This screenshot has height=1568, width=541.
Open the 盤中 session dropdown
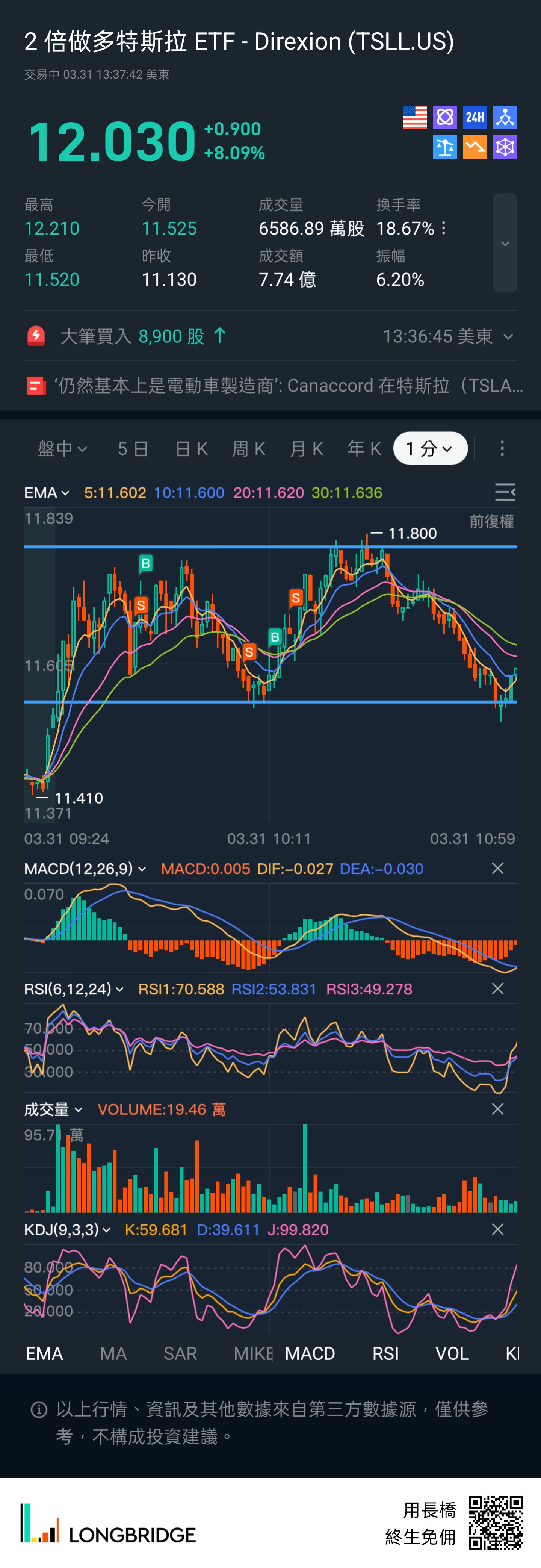tap(62, 449)
